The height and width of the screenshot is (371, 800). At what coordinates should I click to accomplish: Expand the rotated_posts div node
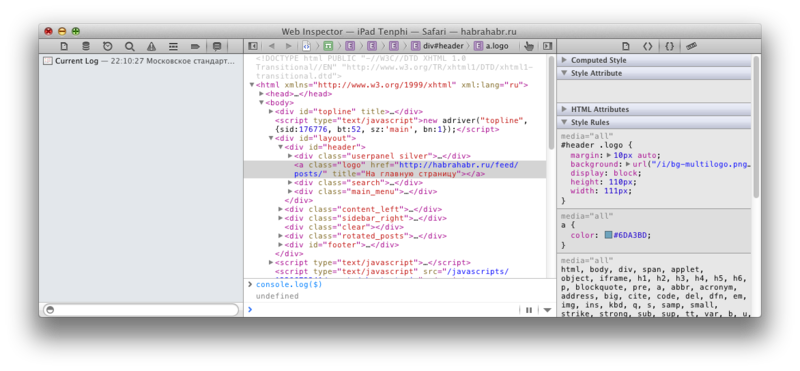coord(281,236)
